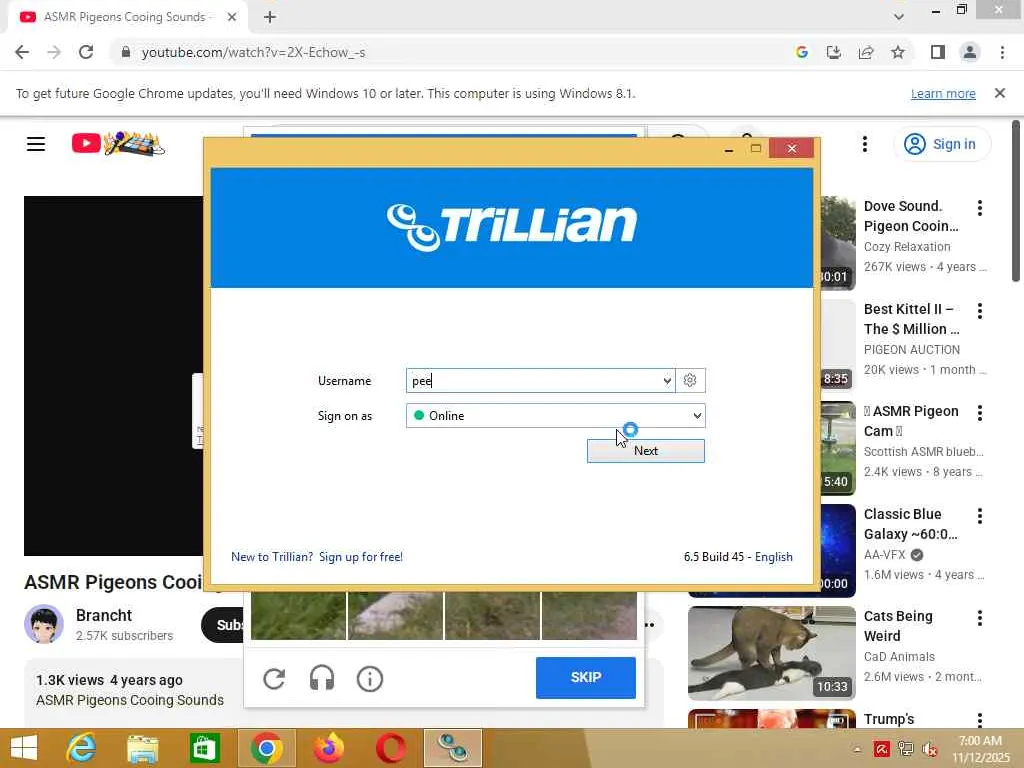This screenshot has height=768, width=1024.
Task: Reload page with Chrome reload button
Action: (x=86, y=52)
